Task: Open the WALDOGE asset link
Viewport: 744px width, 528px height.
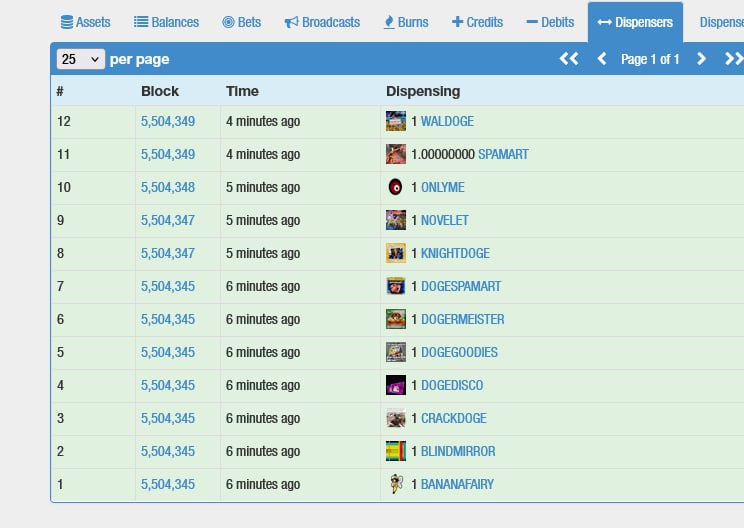Action: click(447, 121)
